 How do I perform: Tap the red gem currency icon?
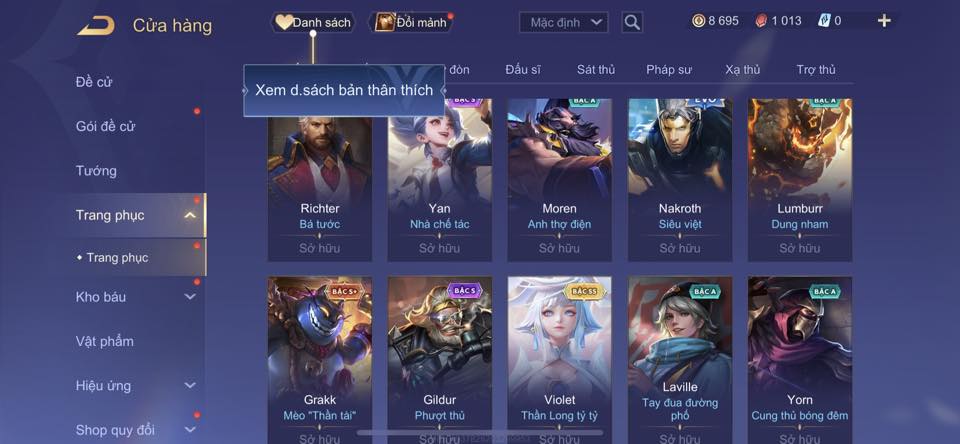[x=761, y=21]
